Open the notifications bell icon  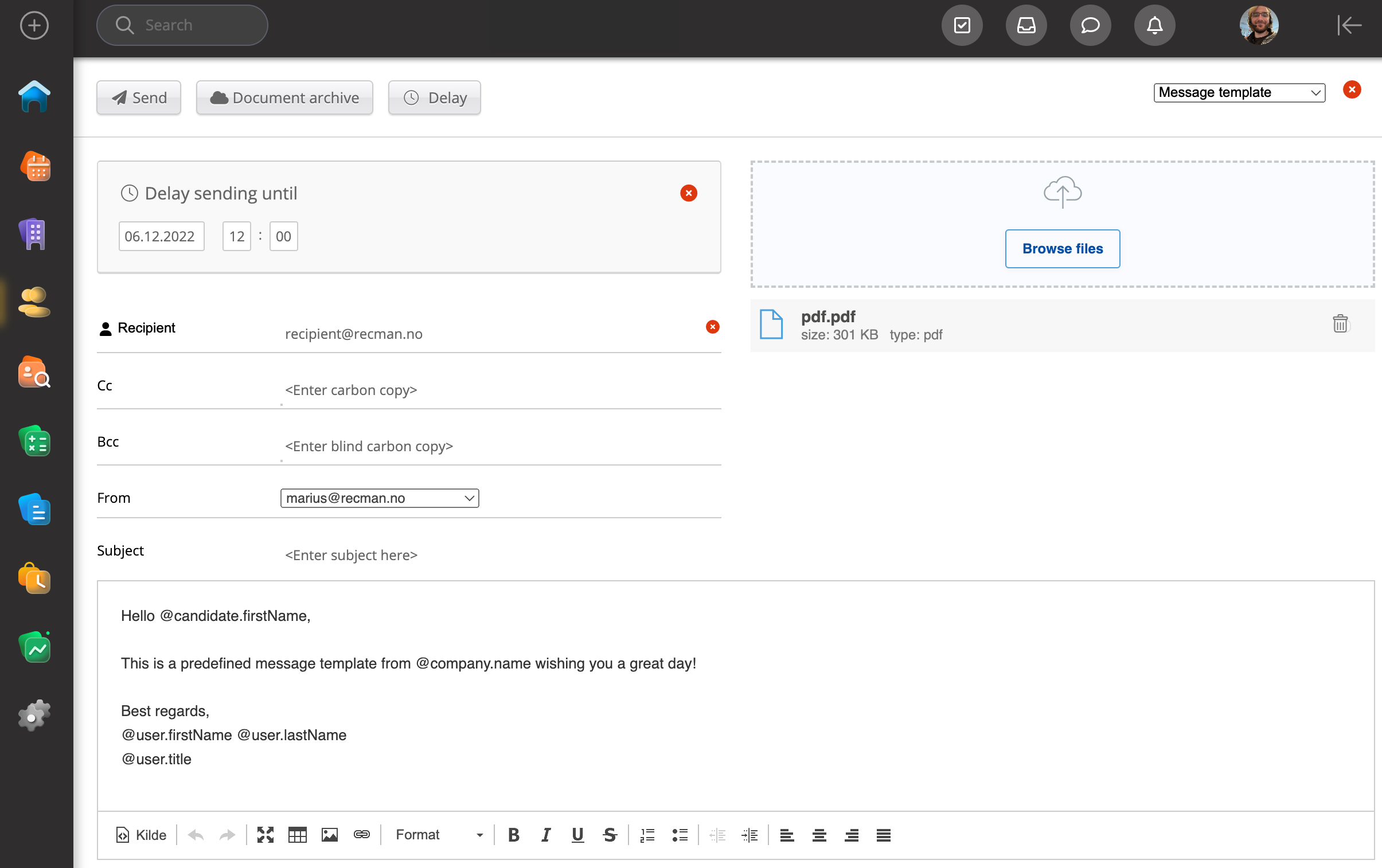click(x=1154, y=25)
